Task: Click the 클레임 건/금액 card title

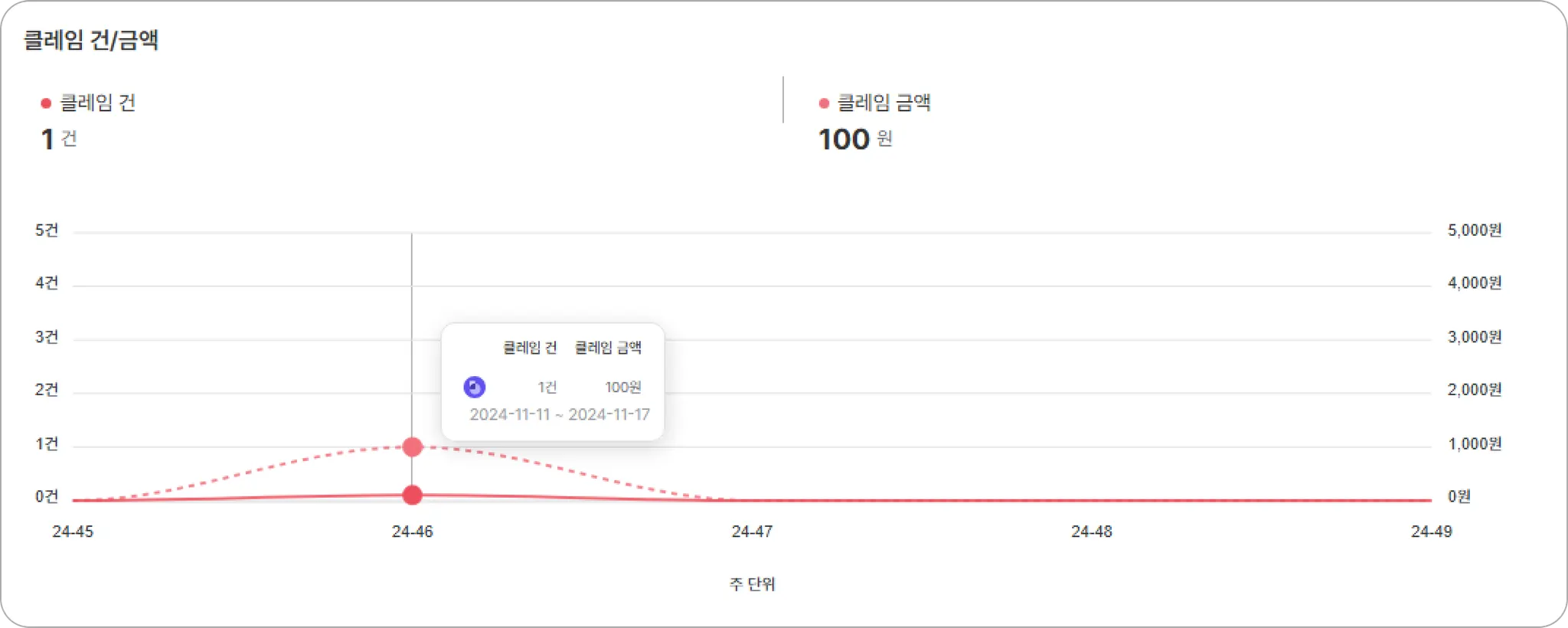Action: pos(91,40)
